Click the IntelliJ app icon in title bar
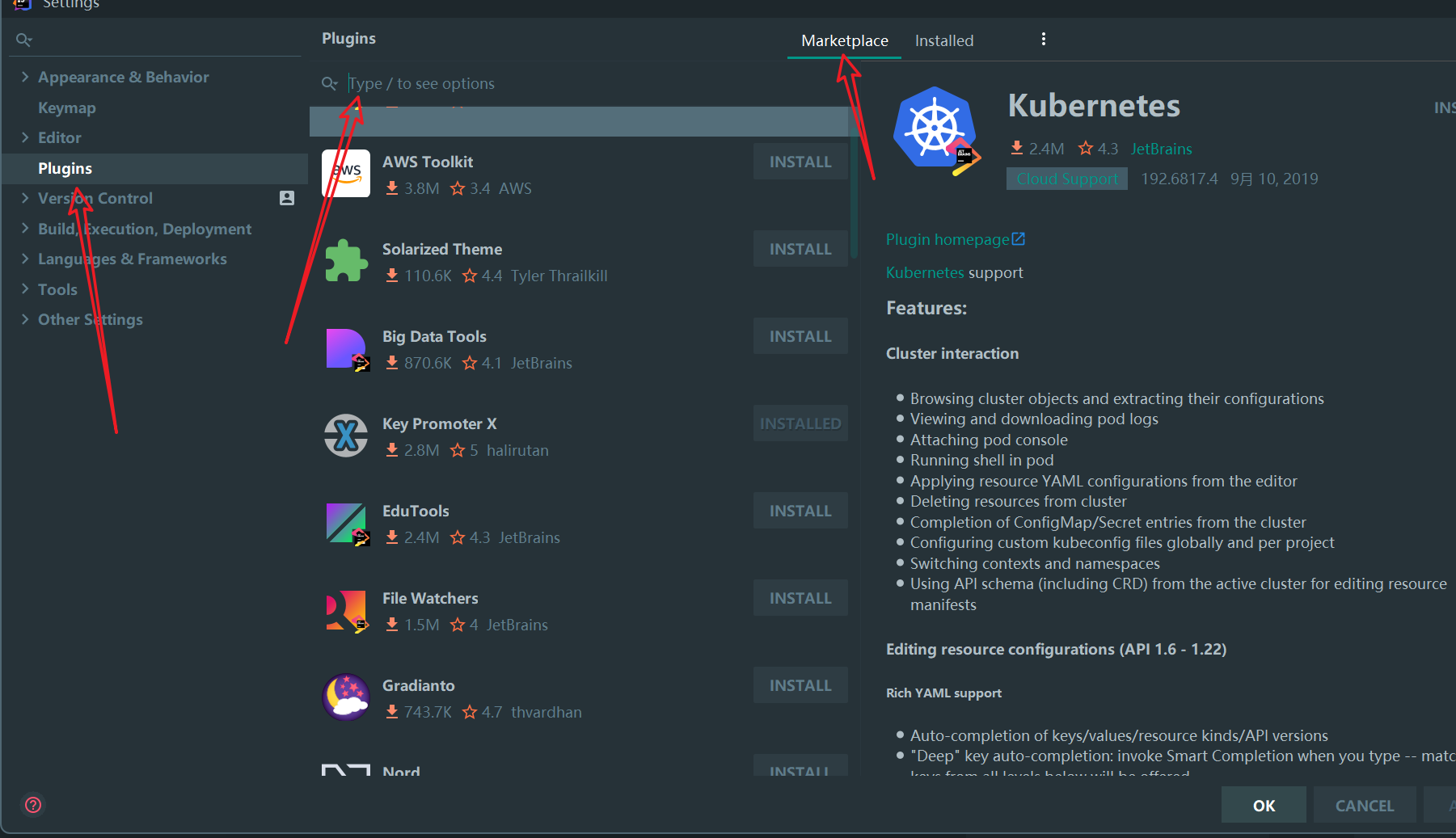 (23, 4)
